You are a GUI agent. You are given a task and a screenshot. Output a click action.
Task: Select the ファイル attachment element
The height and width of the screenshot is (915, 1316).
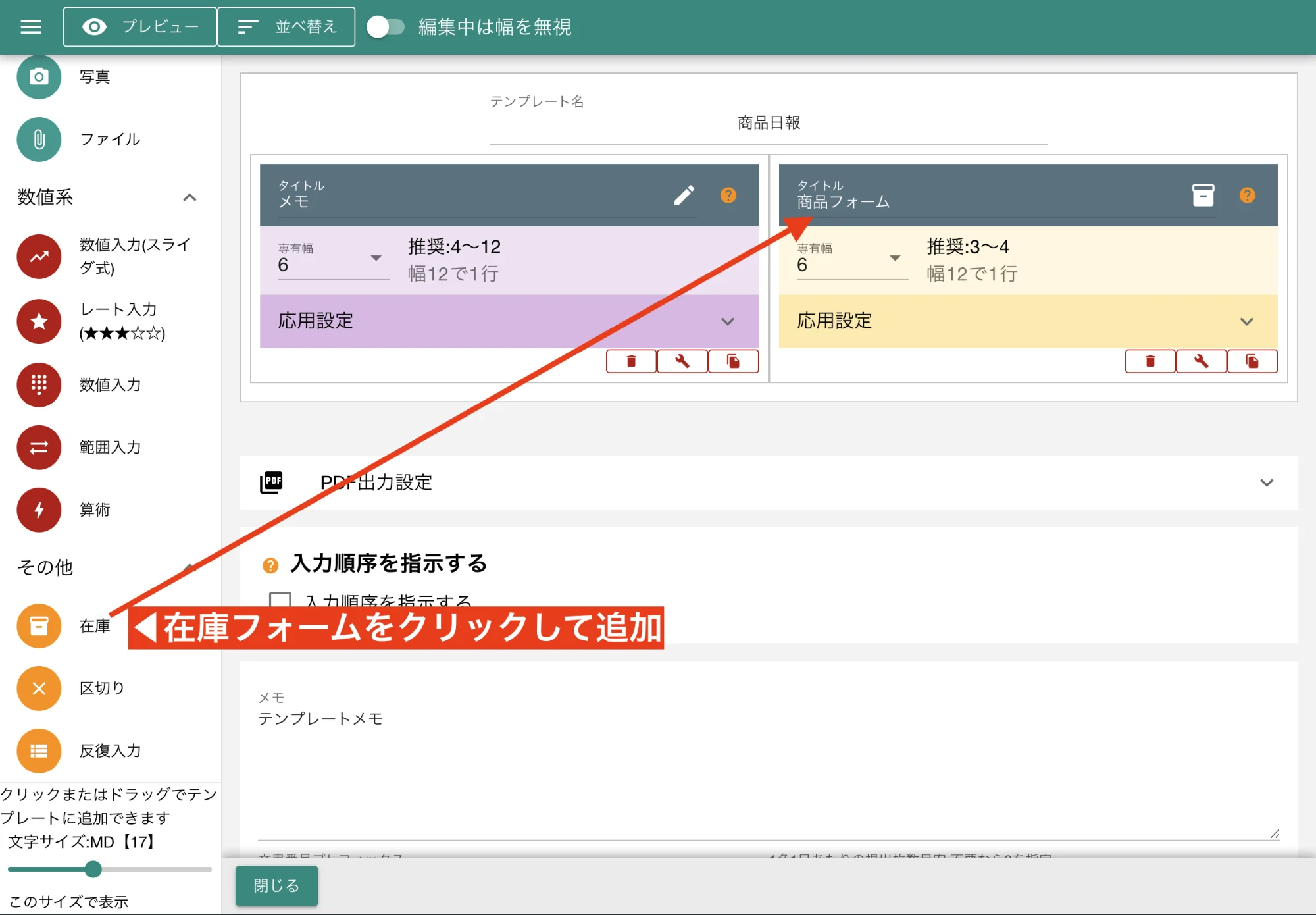[x=38, y=140]
